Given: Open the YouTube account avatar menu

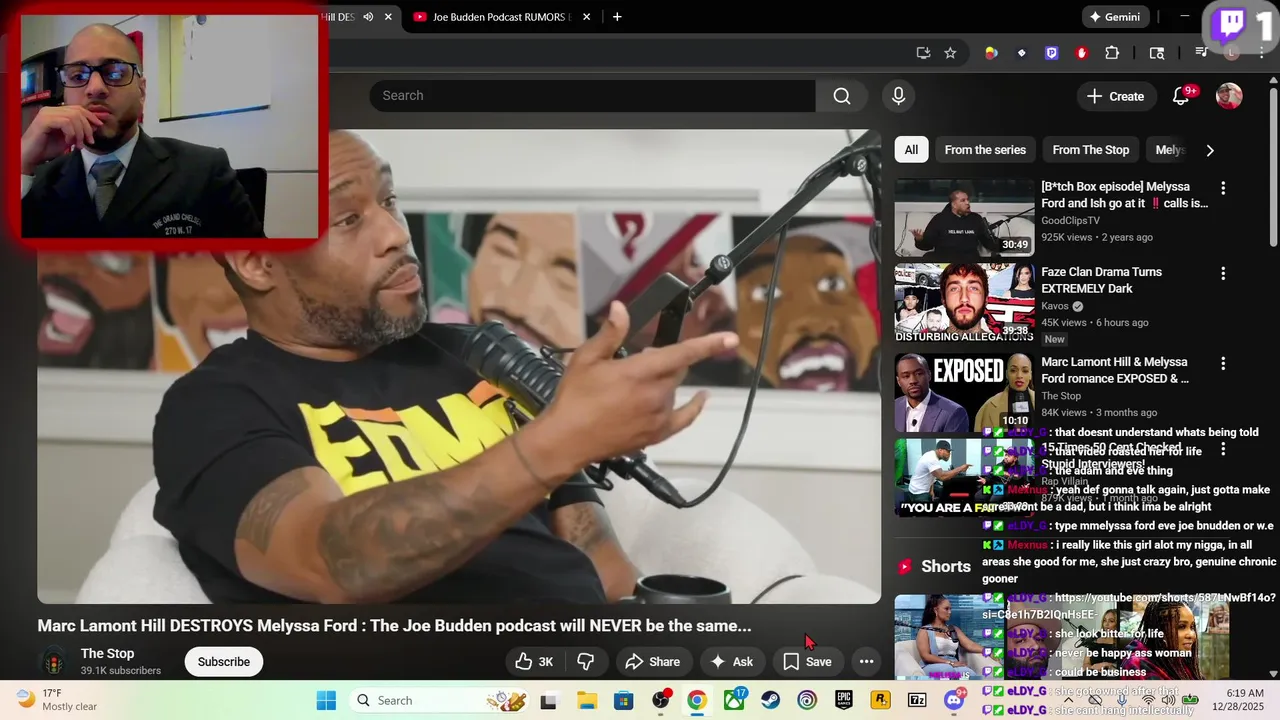Looking at the screenshot, I should 1229,96.
